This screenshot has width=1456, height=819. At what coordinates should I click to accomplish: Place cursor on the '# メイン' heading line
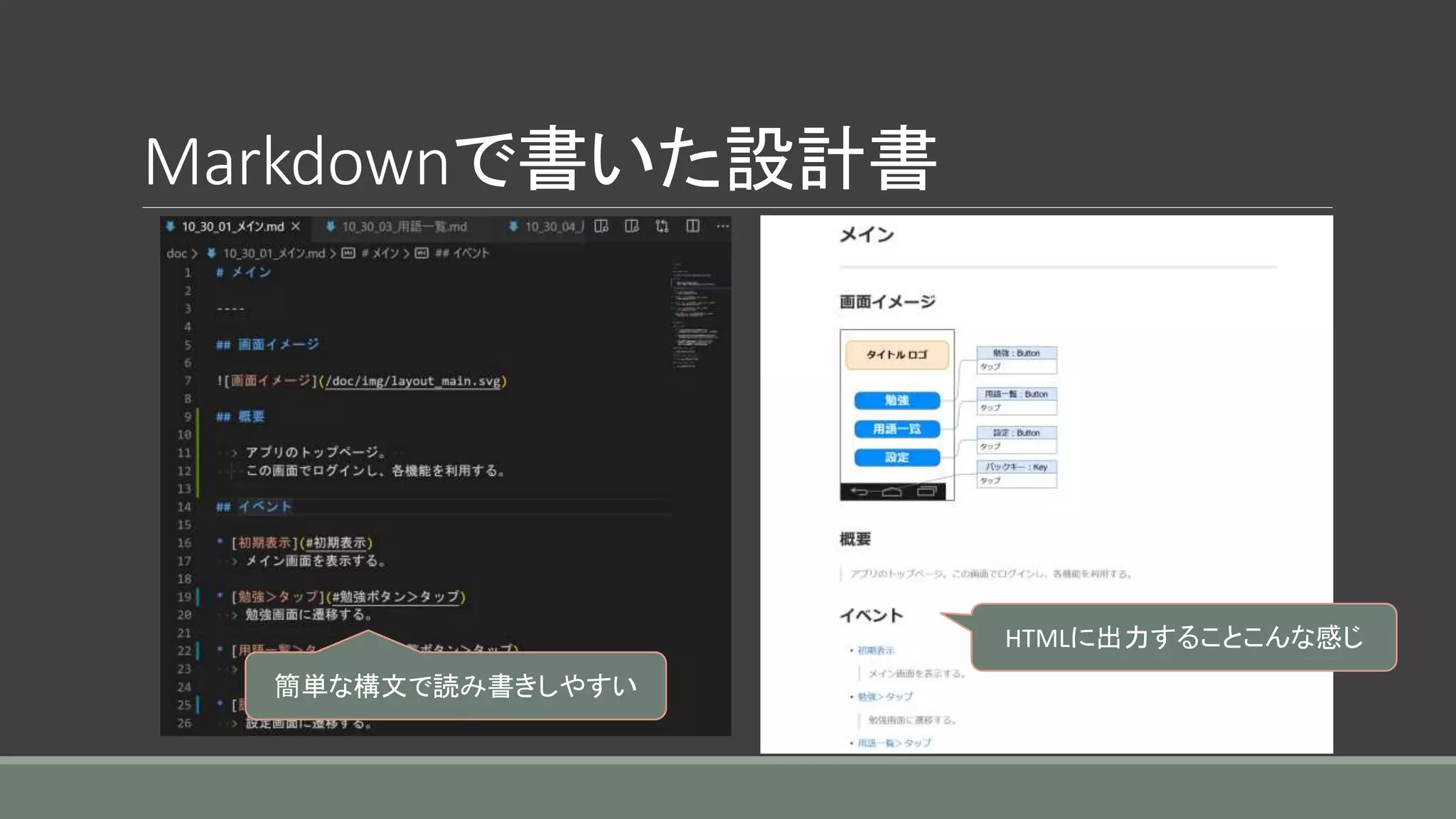coord(244,272)
